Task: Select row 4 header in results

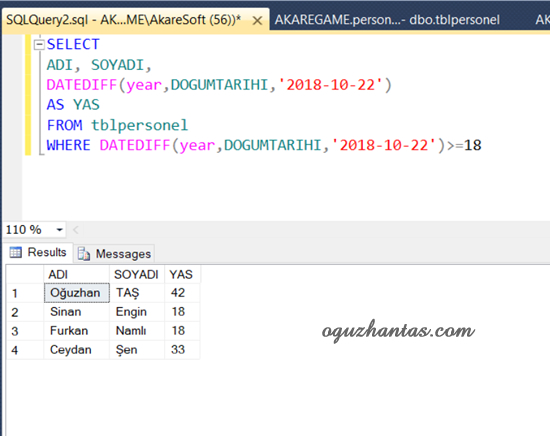Action: point(25,350)
